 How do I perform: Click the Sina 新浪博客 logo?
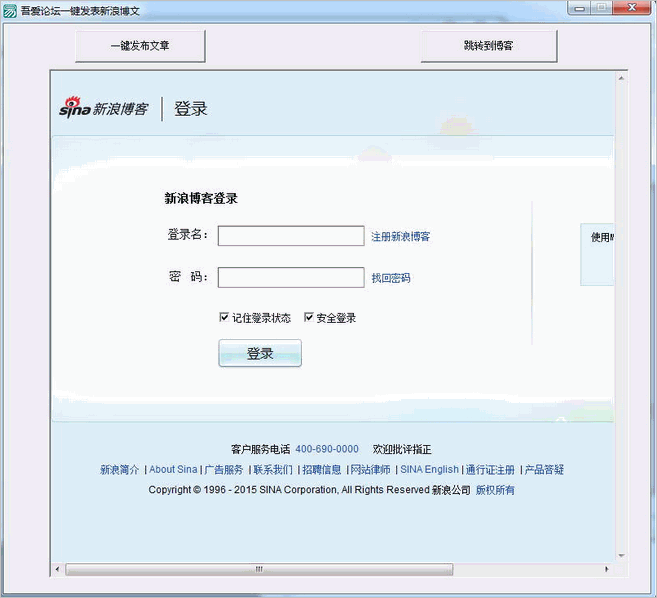[x=103, y=108]
